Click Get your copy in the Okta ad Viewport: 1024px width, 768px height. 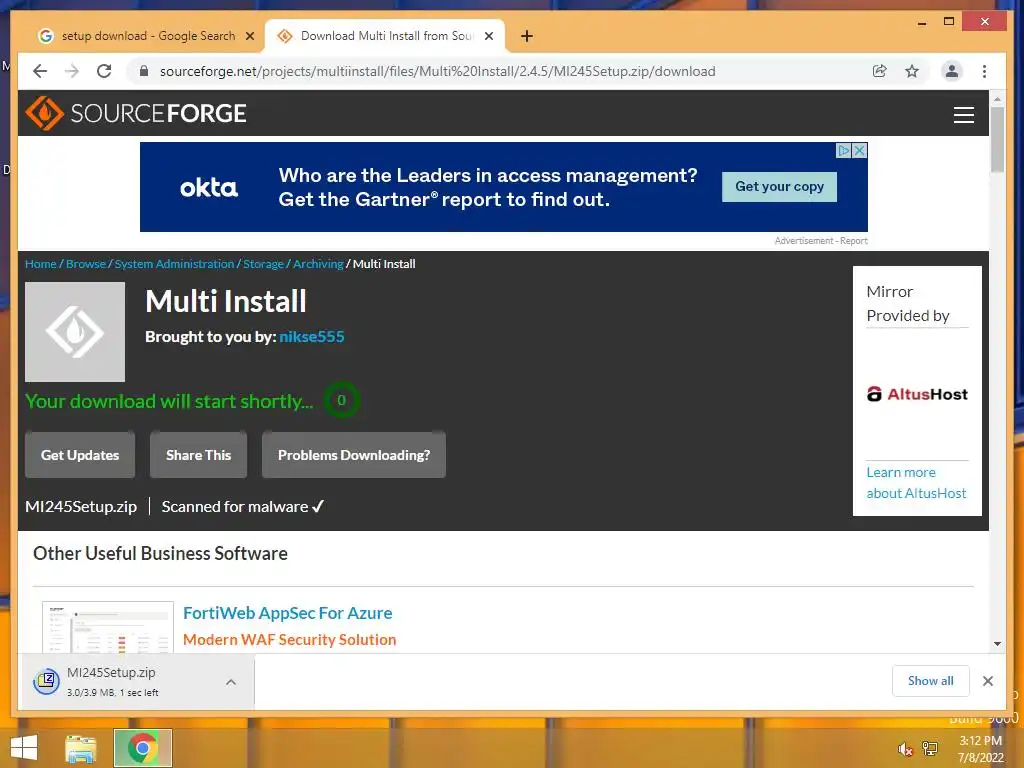click(779, 187)
